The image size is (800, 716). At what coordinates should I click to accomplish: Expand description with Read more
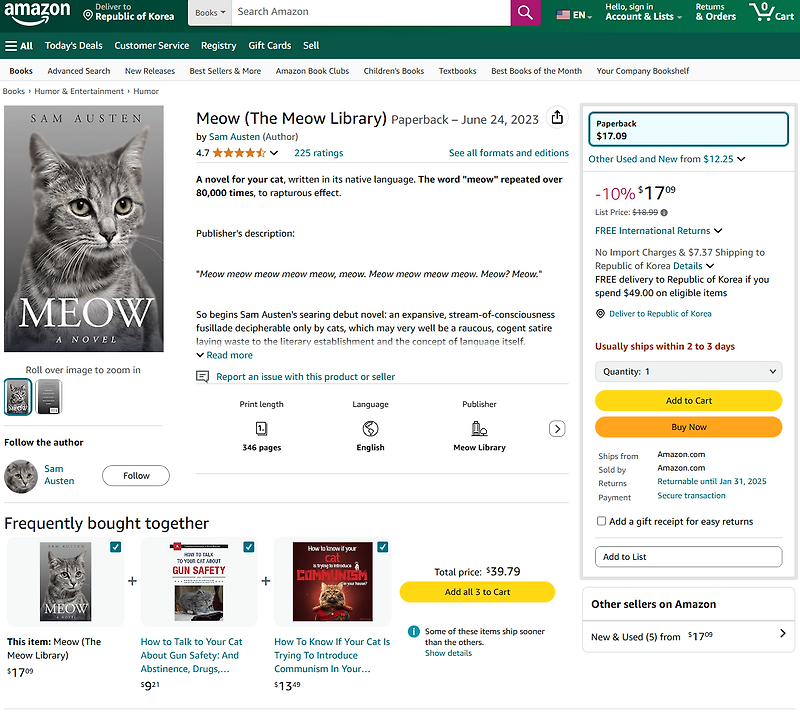225,355
